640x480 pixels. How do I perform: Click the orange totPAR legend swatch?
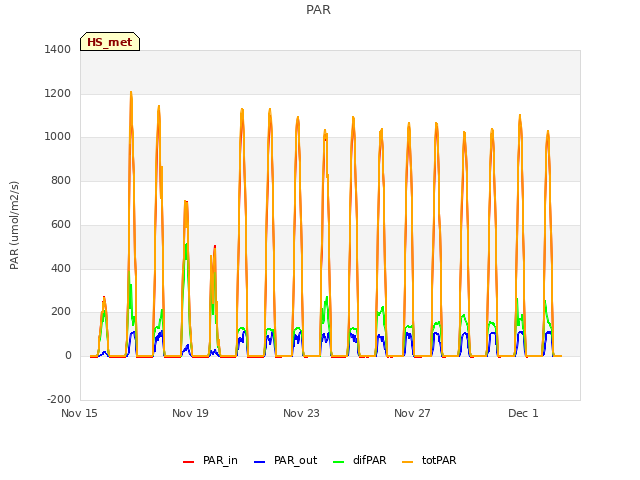tap(408, 462)
